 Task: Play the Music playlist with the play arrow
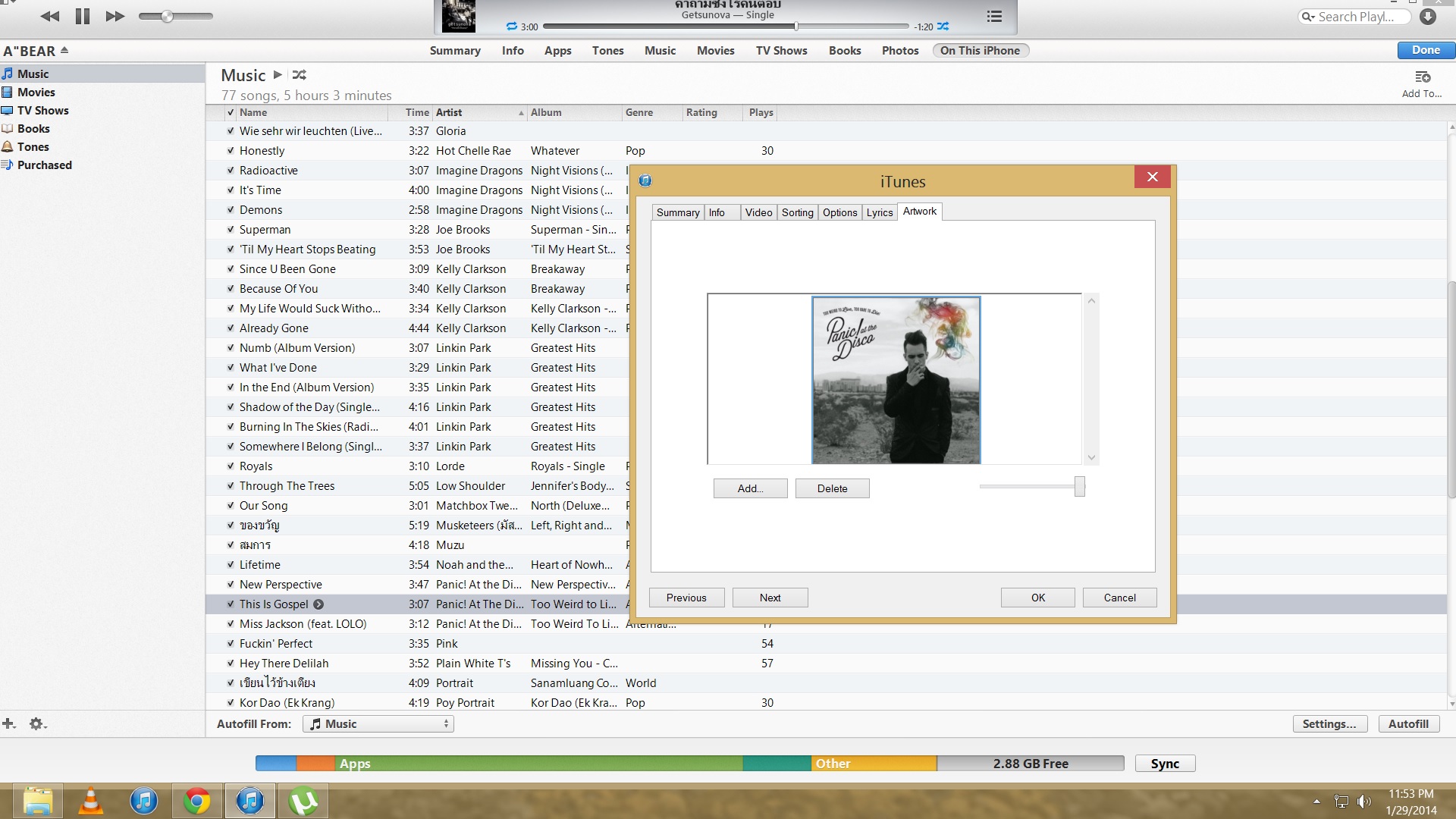pyautogui.click(x=278, y=74)
